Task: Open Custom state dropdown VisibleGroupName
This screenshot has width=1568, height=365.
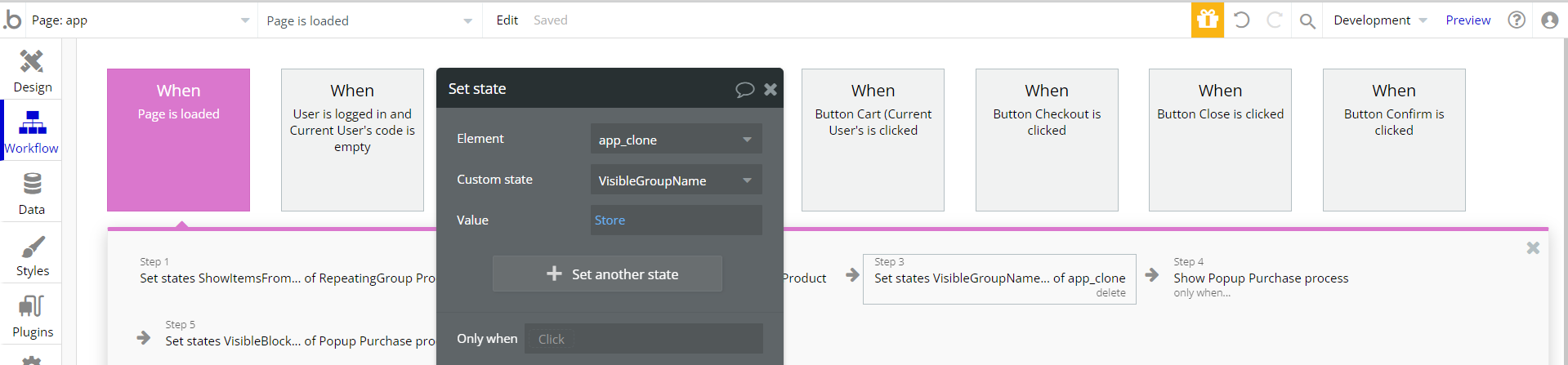Action: (x=676, y=180)
